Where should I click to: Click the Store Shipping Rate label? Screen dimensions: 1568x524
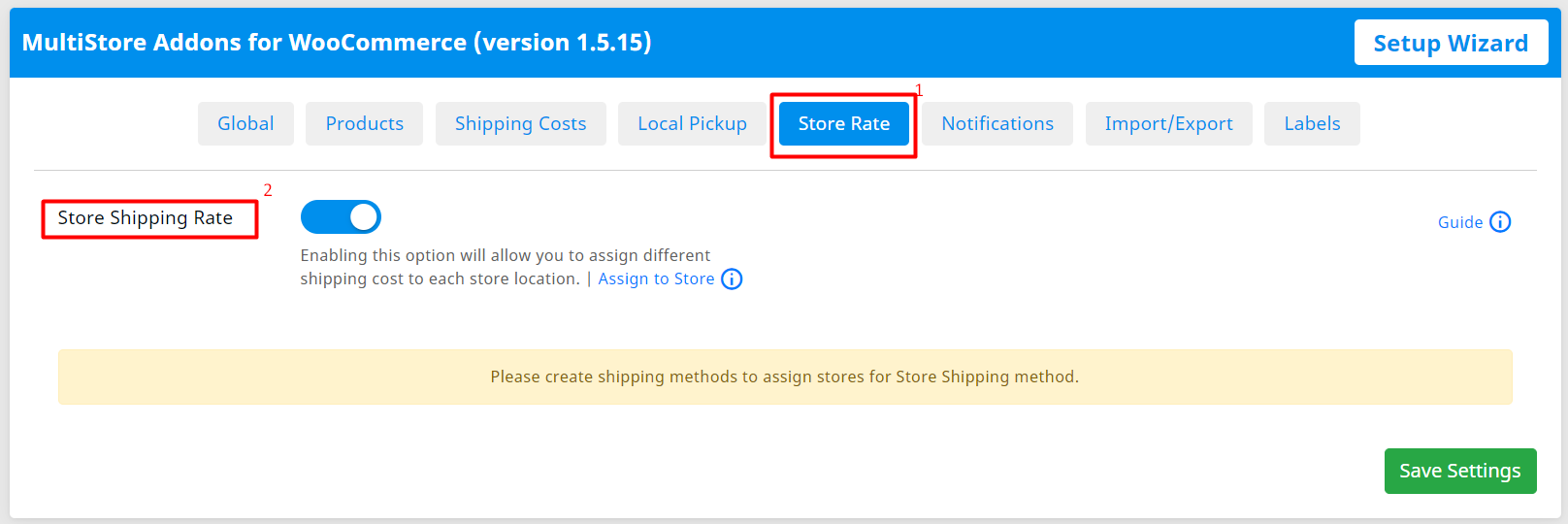(x=146, y=218)
